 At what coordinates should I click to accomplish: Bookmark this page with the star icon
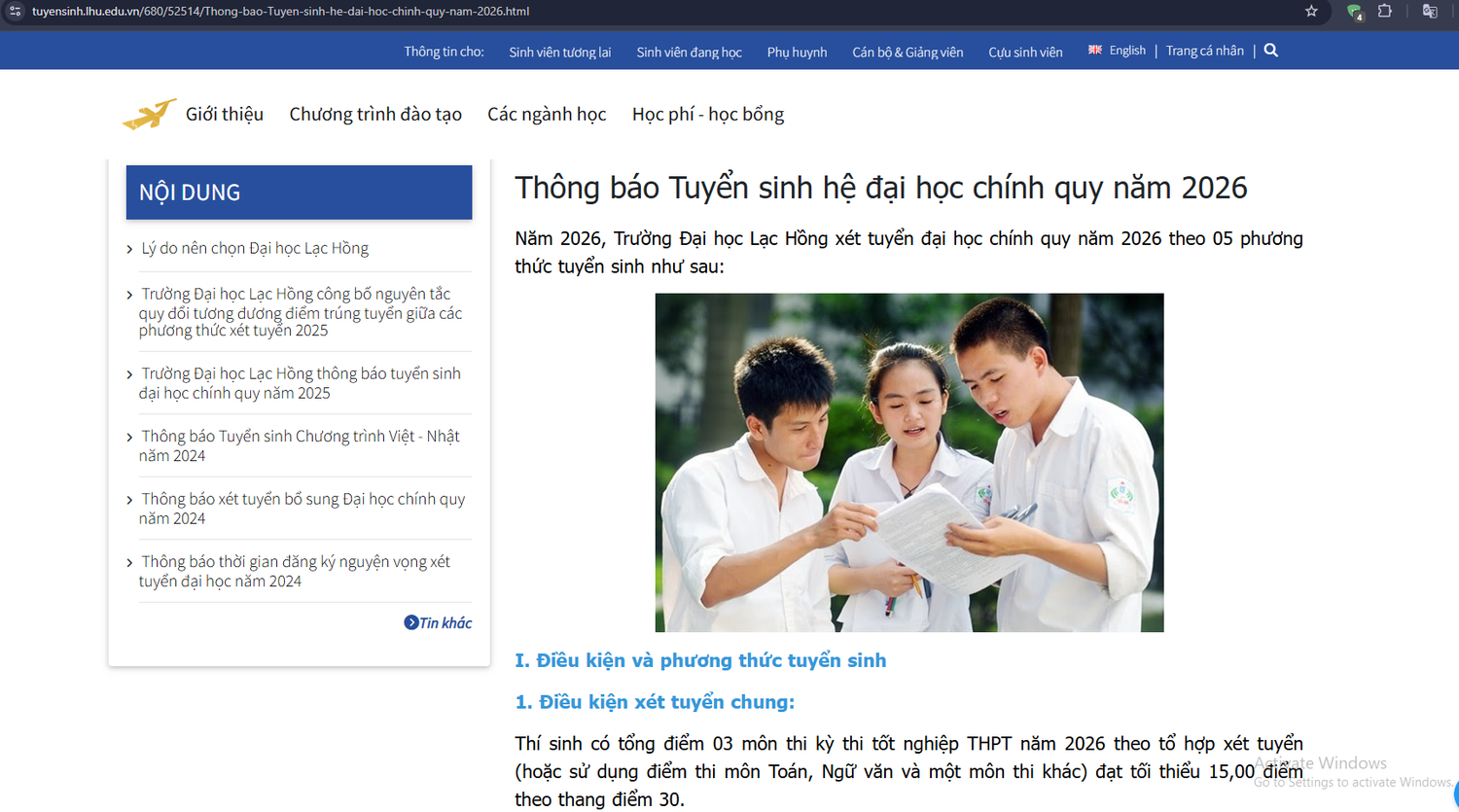[1311, 12]
